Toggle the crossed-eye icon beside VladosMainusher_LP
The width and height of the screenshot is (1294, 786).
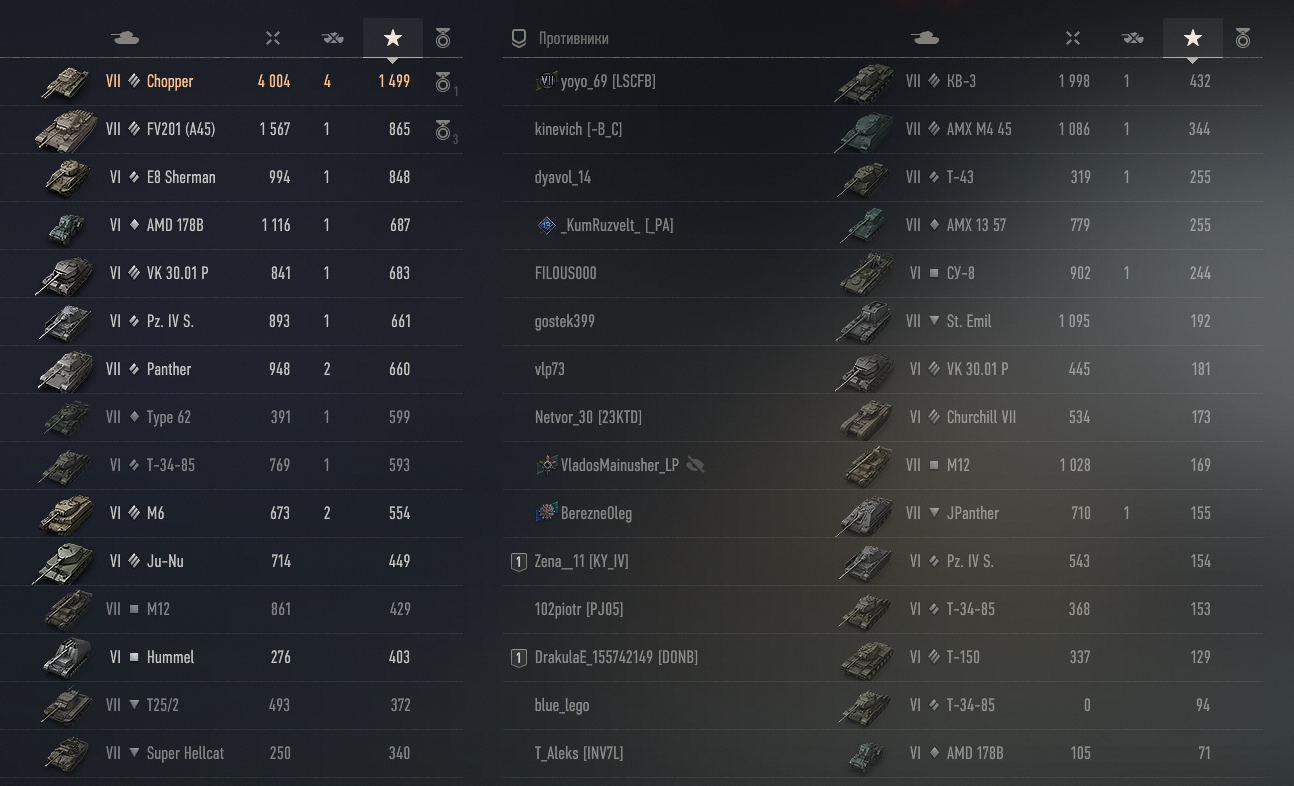[696, 465]
